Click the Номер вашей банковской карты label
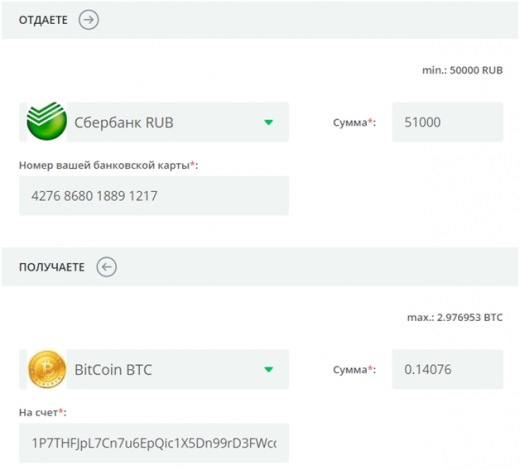Image resolution: width=520 pixels, height=470 pixels. click(108, 165)
